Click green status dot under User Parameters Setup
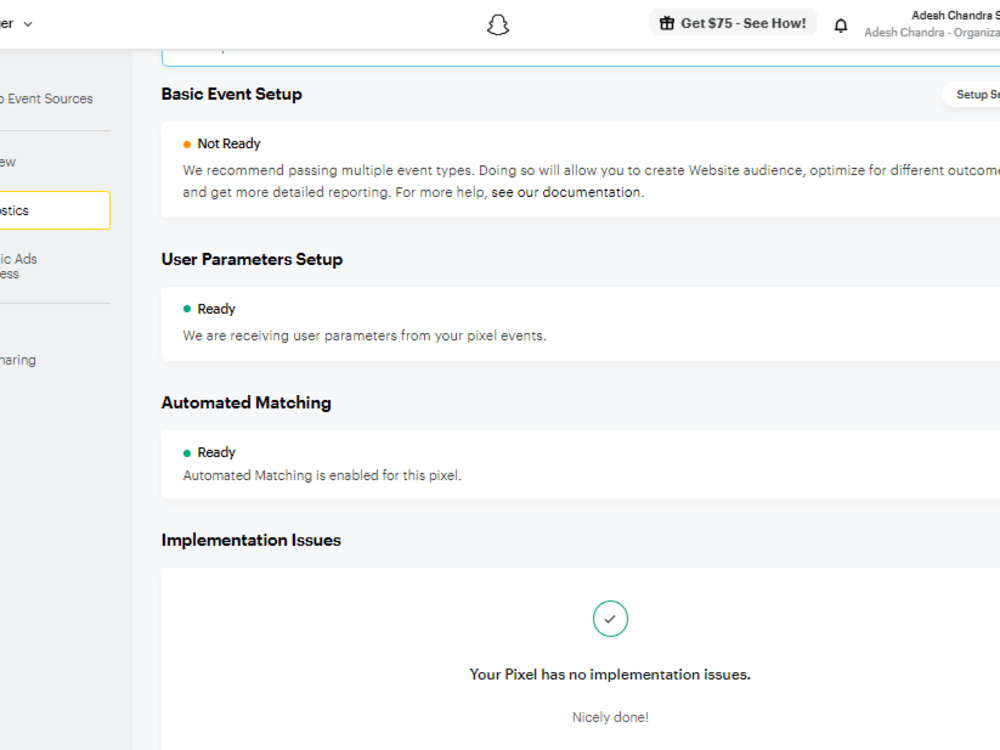 click(x=187, y=309)
